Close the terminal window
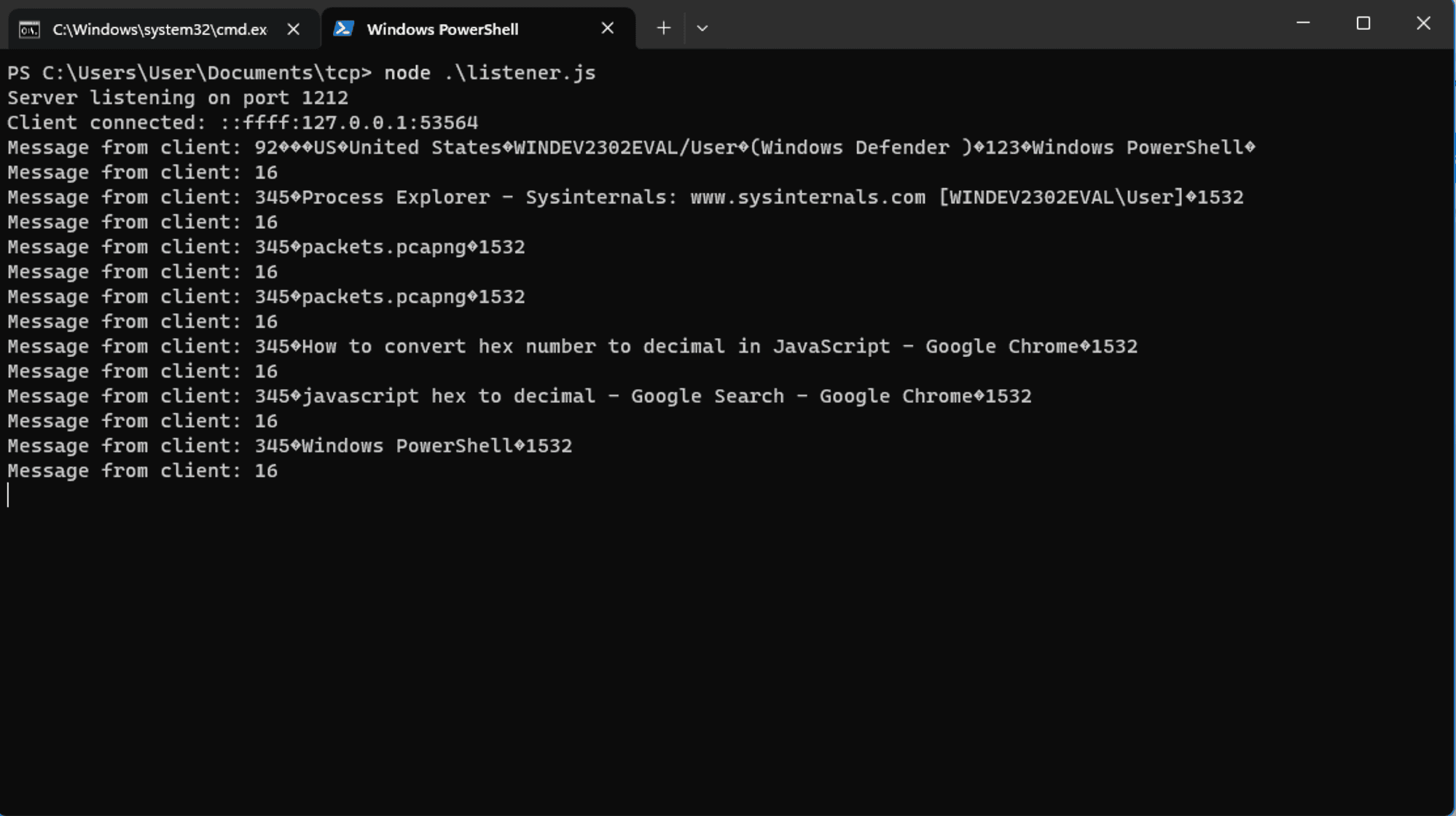 click(1422, 23)
